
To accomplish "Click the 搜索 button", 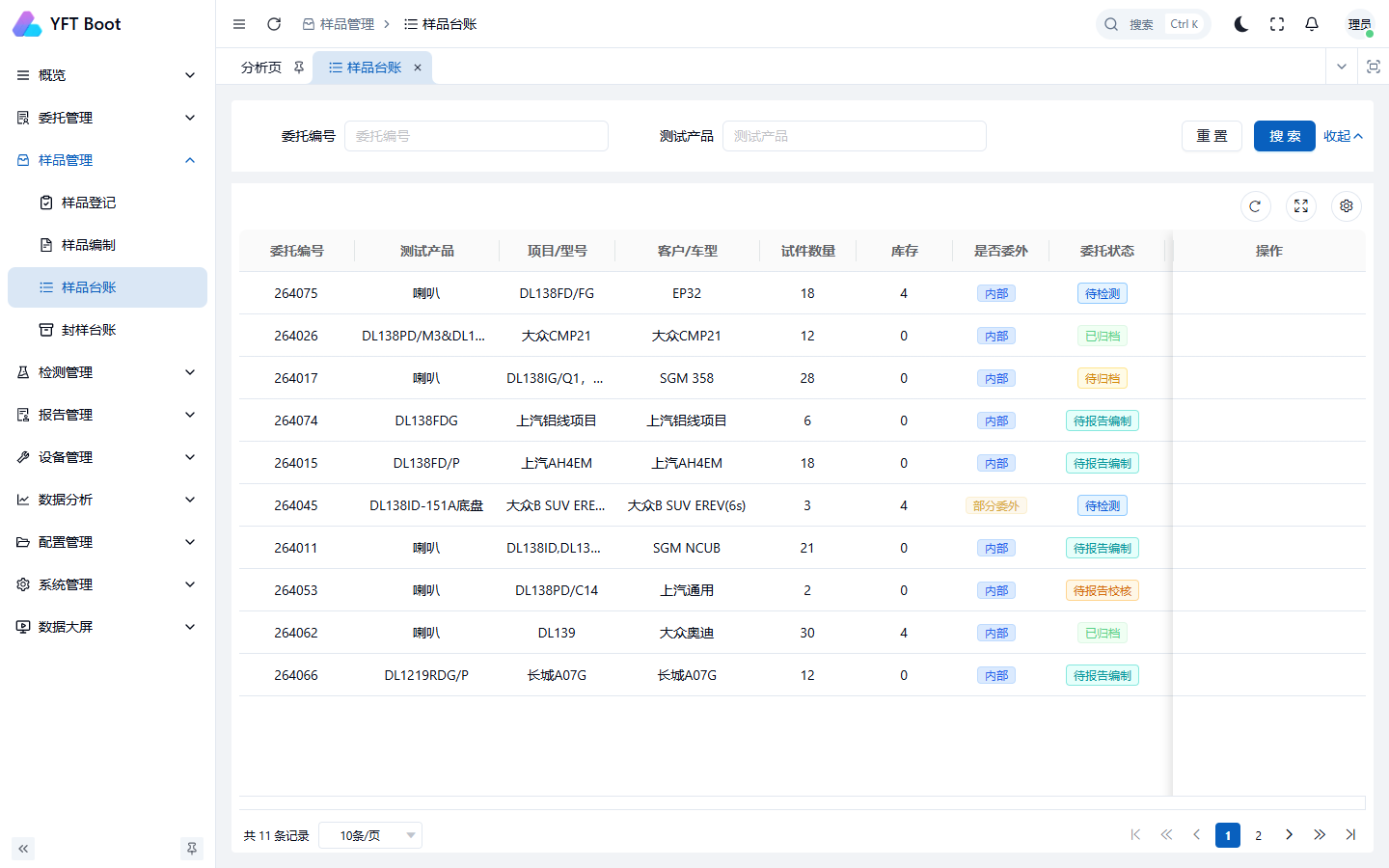I will (1285, 136).
